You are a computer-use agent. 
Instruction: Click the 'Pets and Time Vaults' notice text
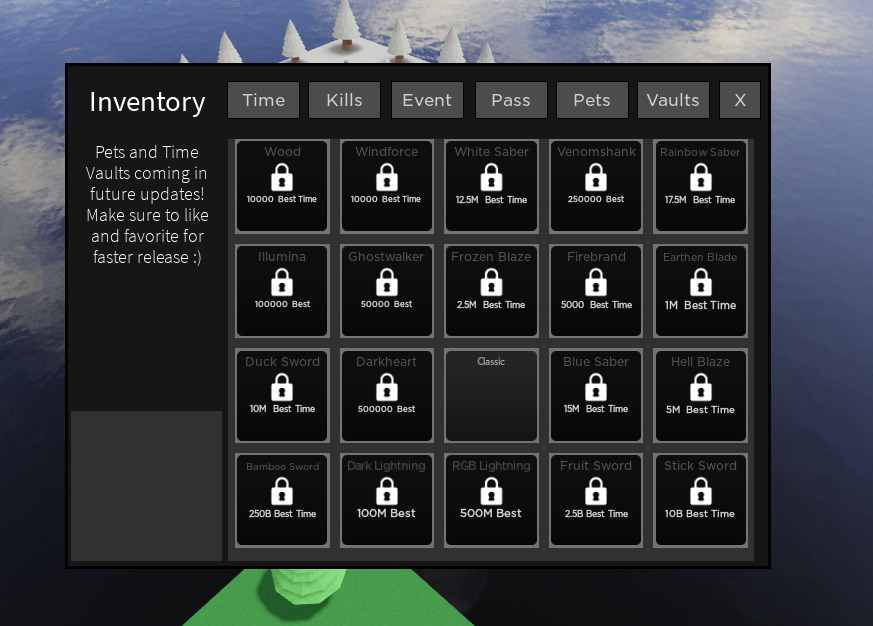[x=147, y=205]
